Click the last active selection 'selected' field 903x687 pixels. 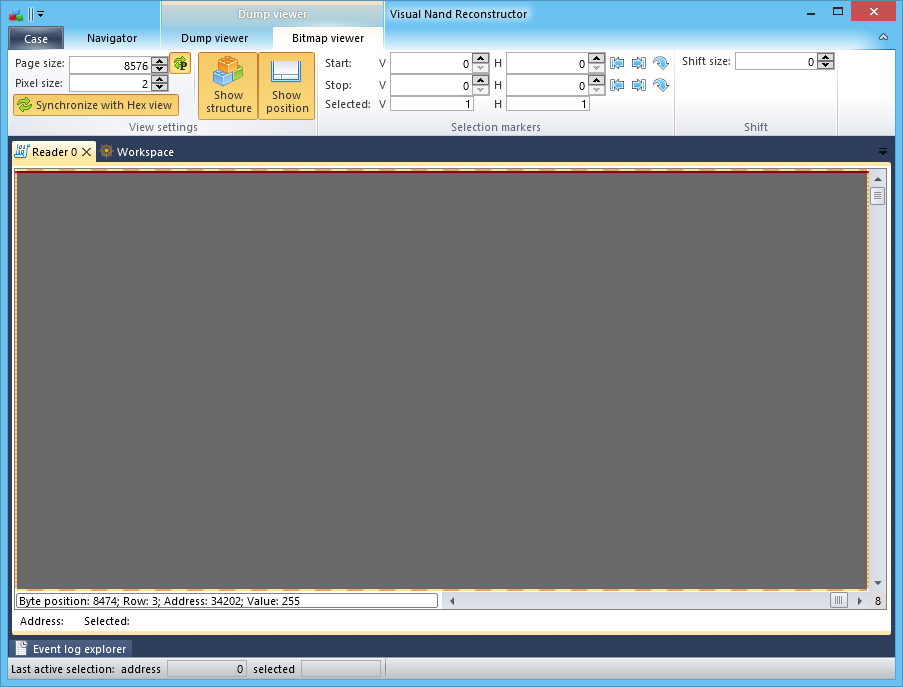pos(341,669)
